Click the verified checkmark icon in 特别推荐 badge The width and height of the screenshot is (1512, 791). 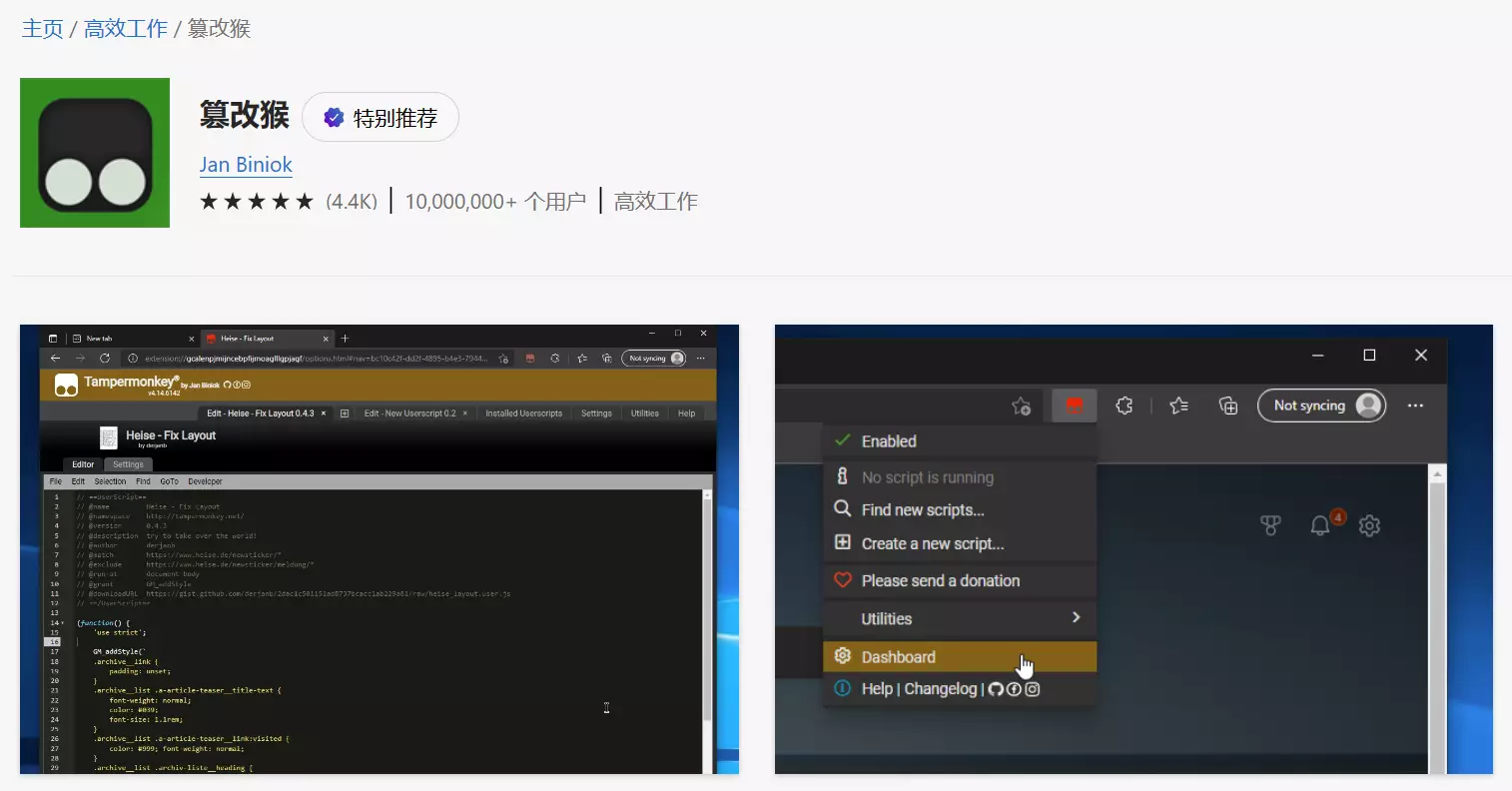[335, 118]
